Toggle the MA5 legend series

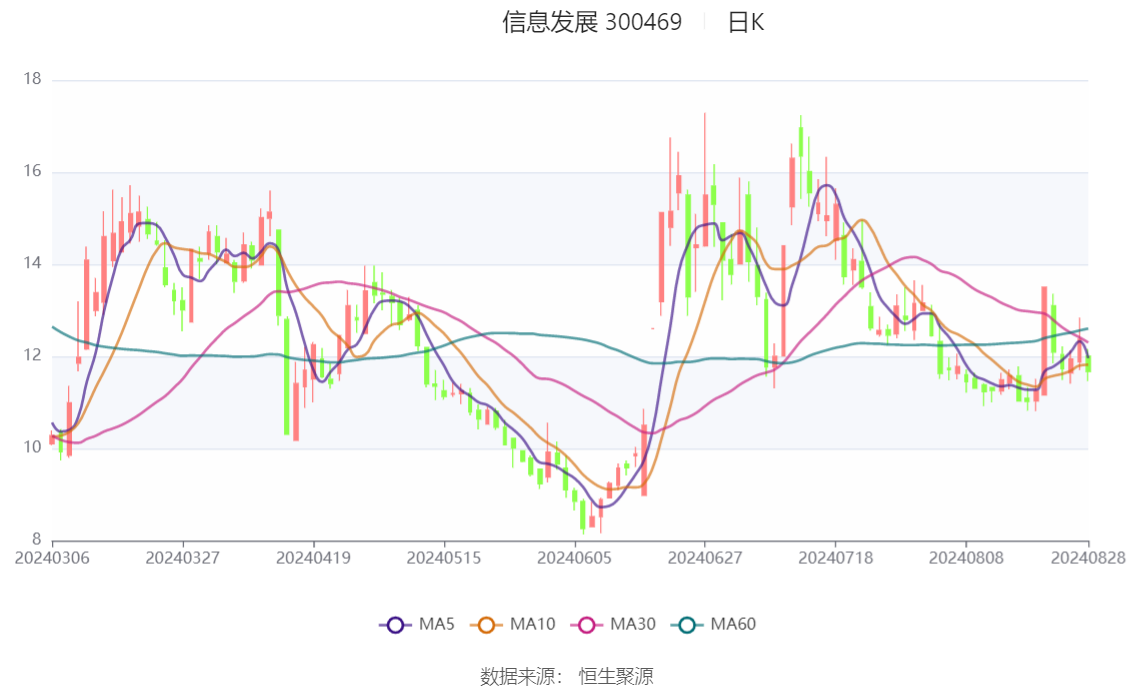coord(417,625)
